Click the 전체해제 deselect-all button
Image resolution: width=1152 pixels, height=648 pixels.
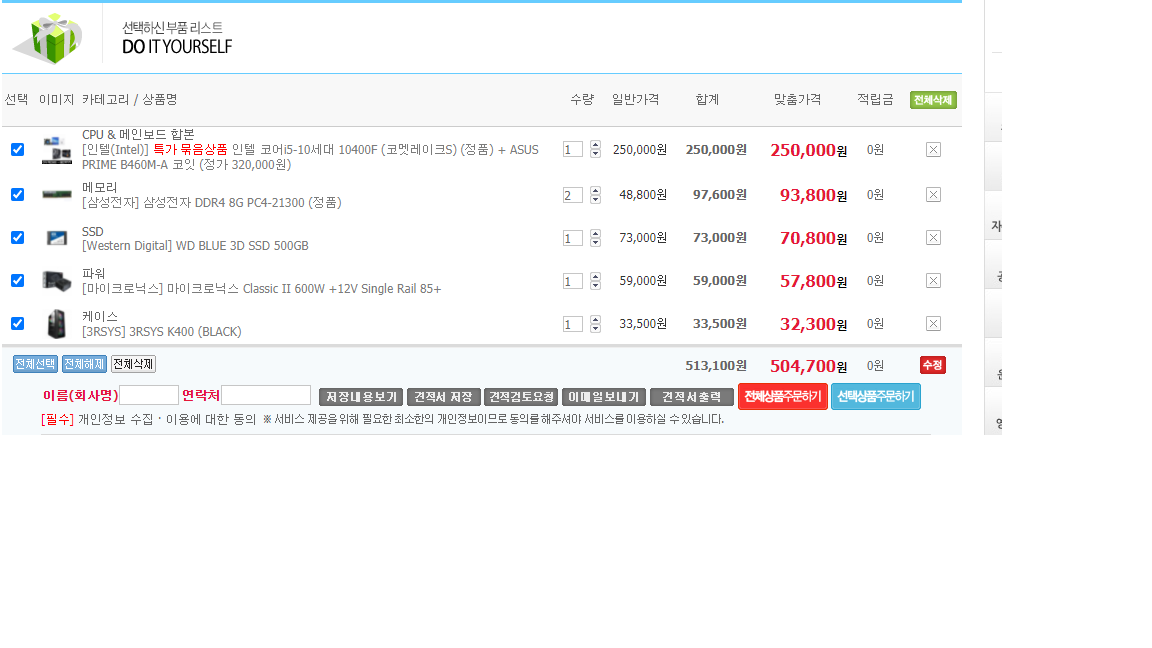(84, 364)
